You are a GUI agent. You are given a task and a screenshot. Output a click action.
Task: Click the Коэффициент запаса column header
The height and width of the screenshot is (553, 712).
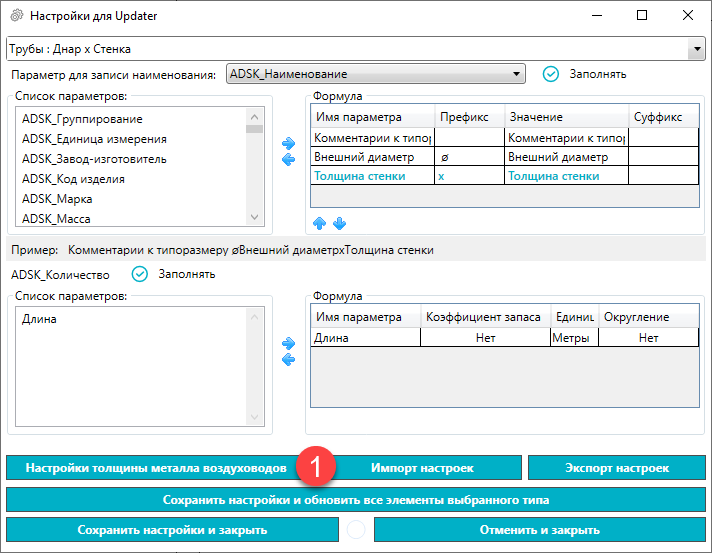(x=485, y=317)
